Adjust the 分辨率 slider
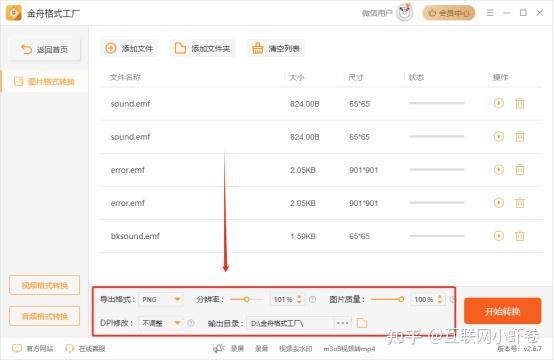554x360 pixels. pos(247,300)
